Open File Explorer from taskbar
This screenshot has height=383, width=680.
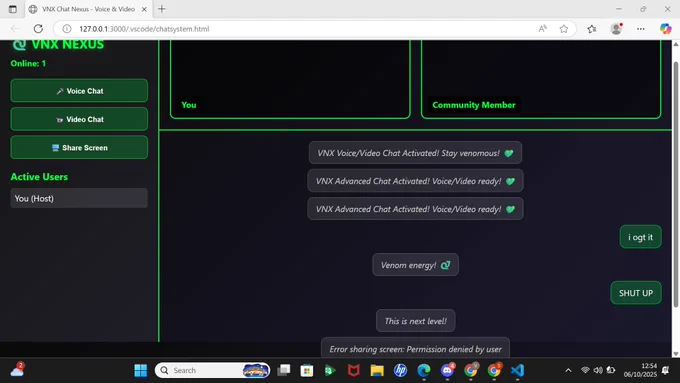click(377, 370)
